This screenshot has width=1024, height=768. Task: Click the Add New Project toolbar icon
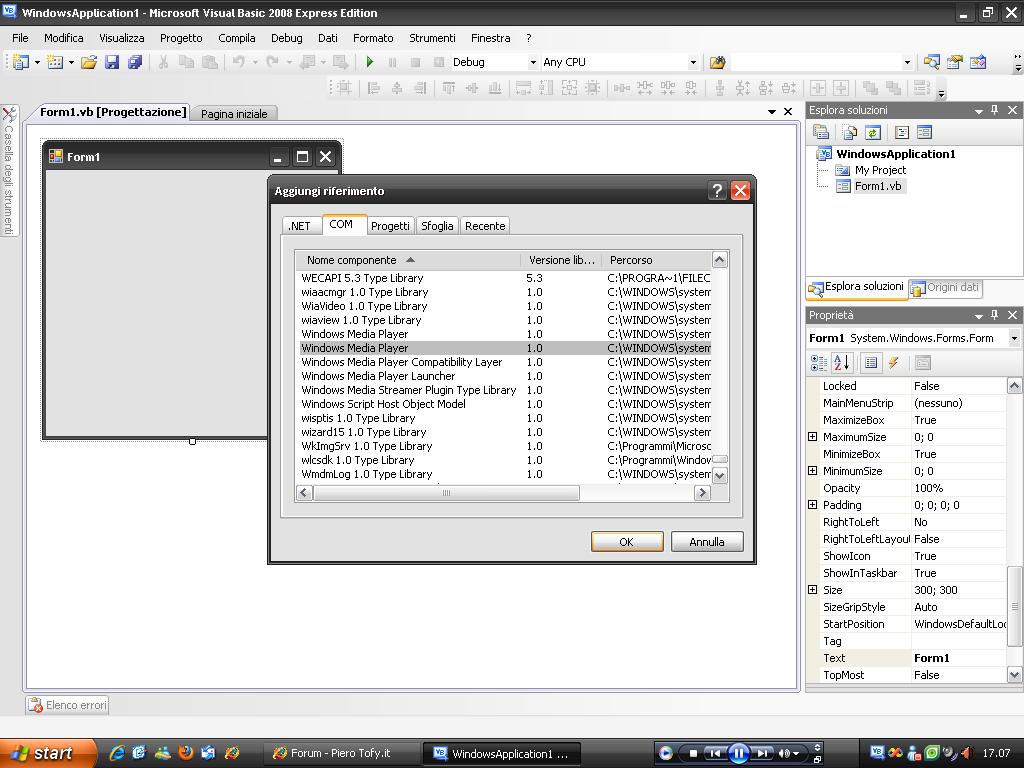21,62
